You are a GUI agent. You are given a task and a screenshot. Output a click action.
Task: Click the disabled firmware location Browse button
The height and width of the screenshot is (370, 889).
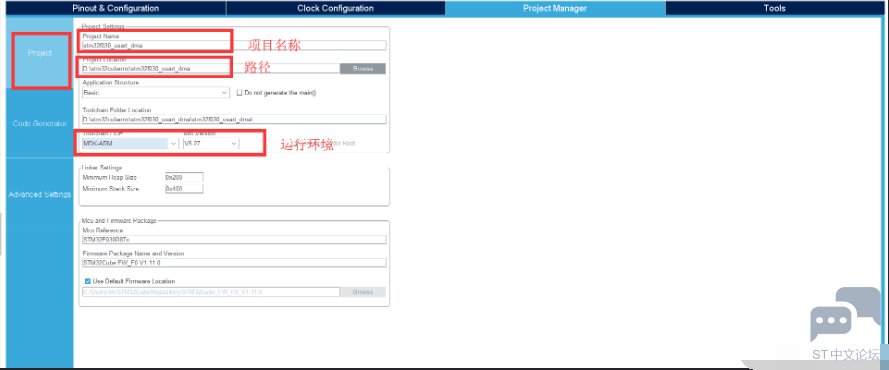363,292
